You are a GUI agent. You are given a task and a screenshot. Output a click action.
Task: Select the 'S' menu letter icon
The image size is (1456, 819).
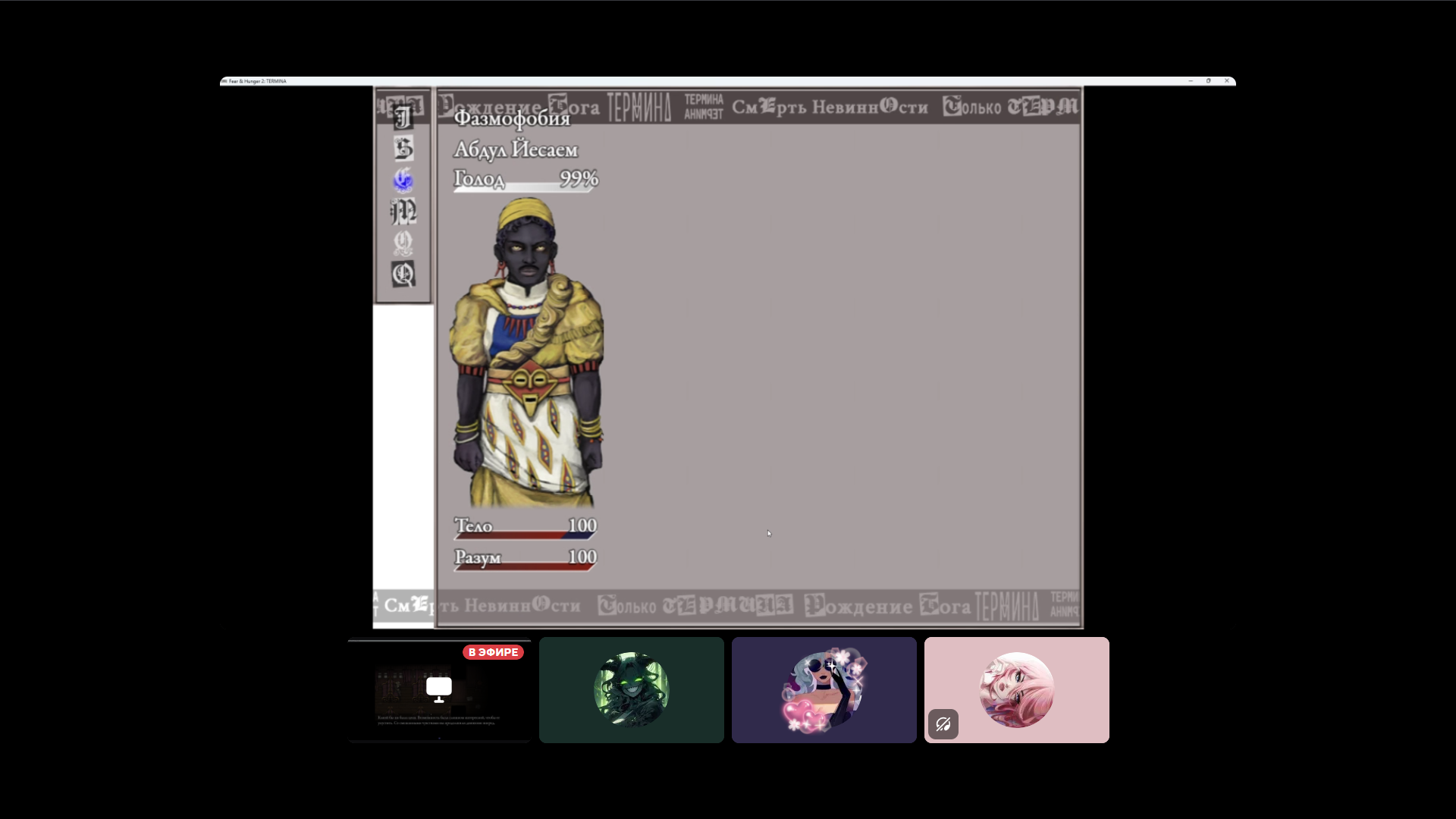pyautogui.click(x=403, y=149)
